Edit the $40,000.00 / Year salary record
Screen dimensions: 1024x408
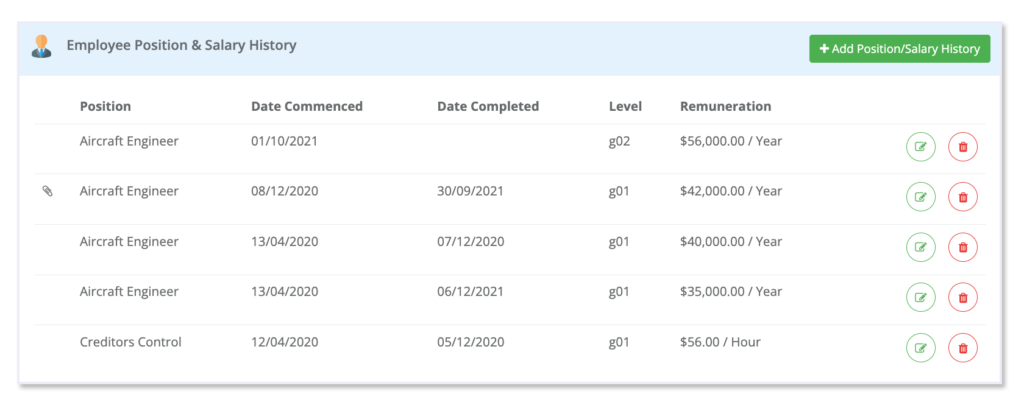pos(920,247)
